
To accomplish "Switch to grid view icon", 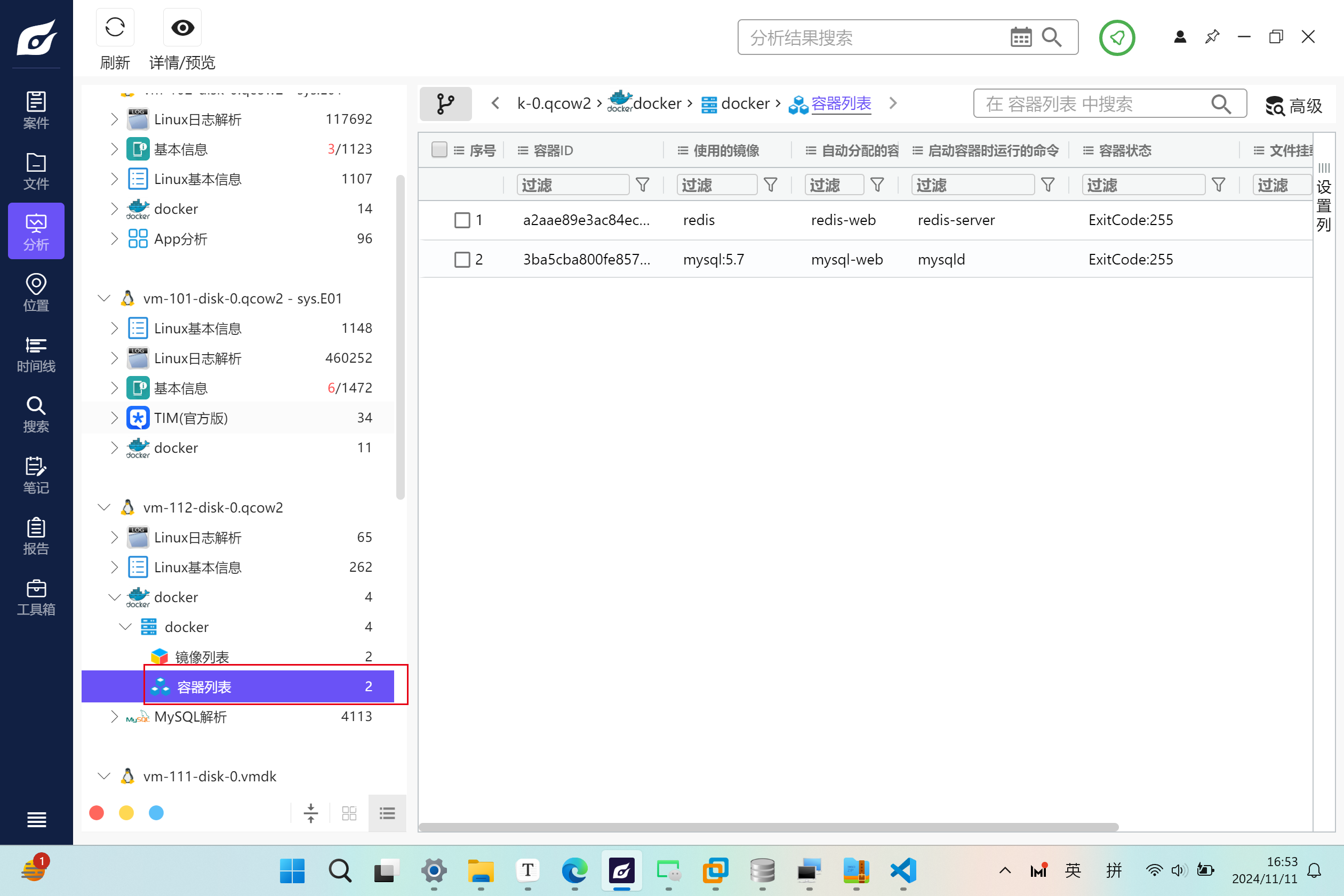I will point(349,813).
